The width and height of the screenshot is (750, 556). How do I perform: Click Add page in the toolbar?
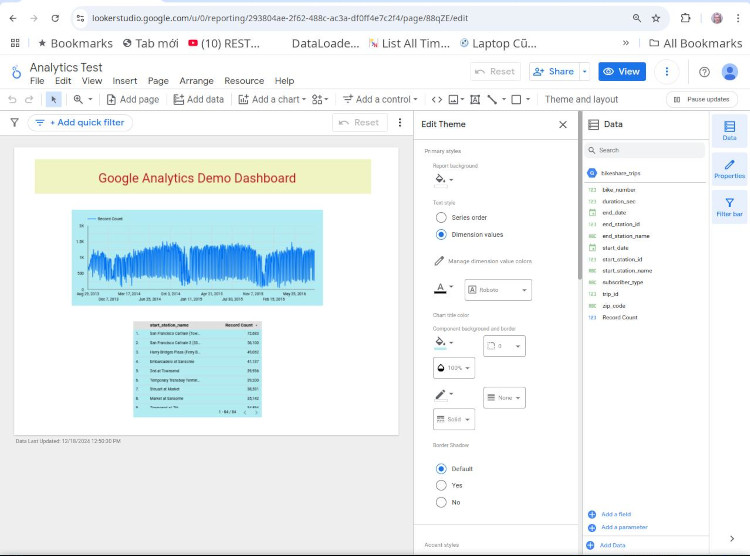132,100
